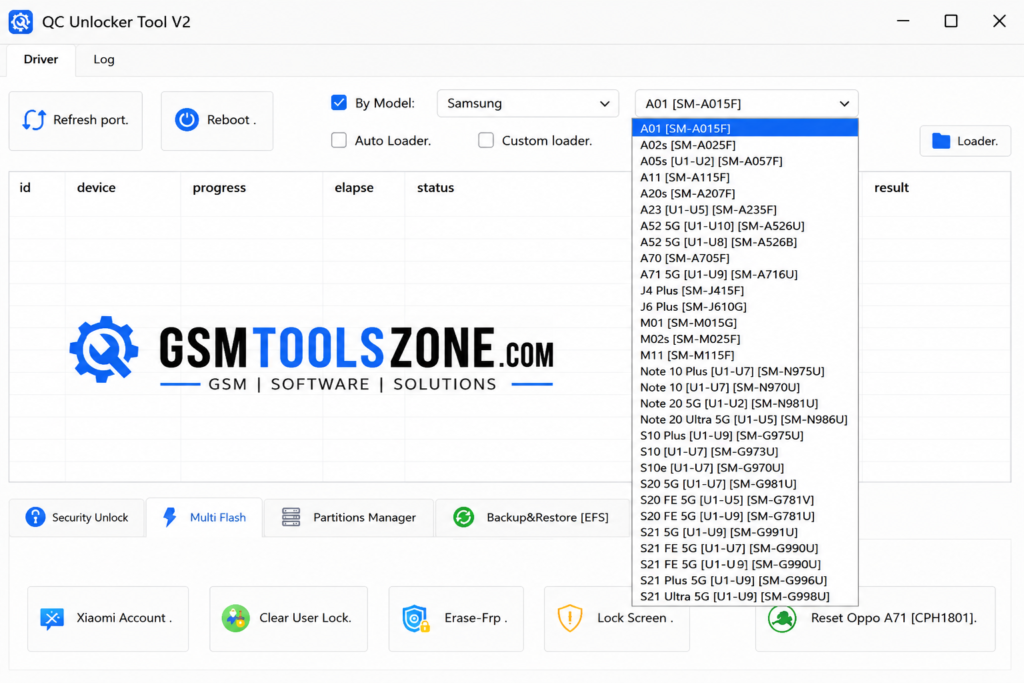
Task: Collapse the A01 [SM-A015F] model dropdown
Action: pyautogui.click(x=746, y=104)
